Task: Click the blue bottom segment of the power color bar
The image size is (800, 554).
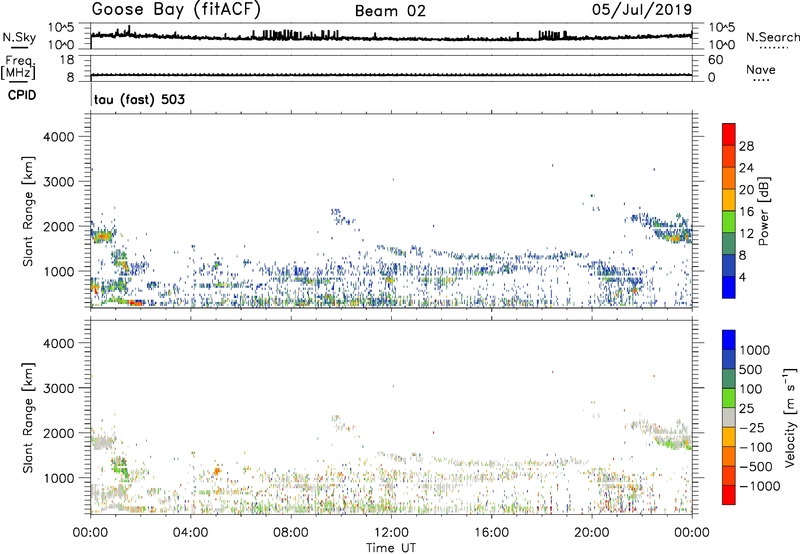Action: pos(729,287)
